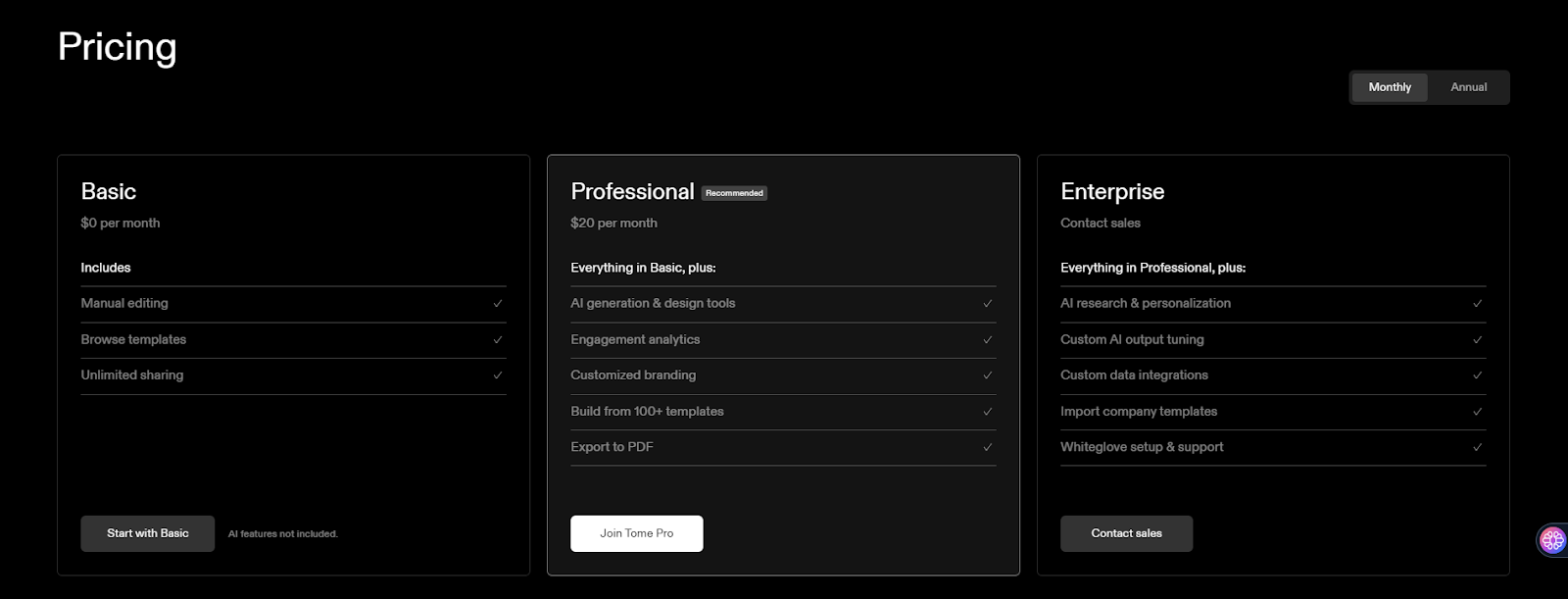Switch billing to Monthly
The width and height of the screenshot is (1568, 599).
pos(1390,87)
